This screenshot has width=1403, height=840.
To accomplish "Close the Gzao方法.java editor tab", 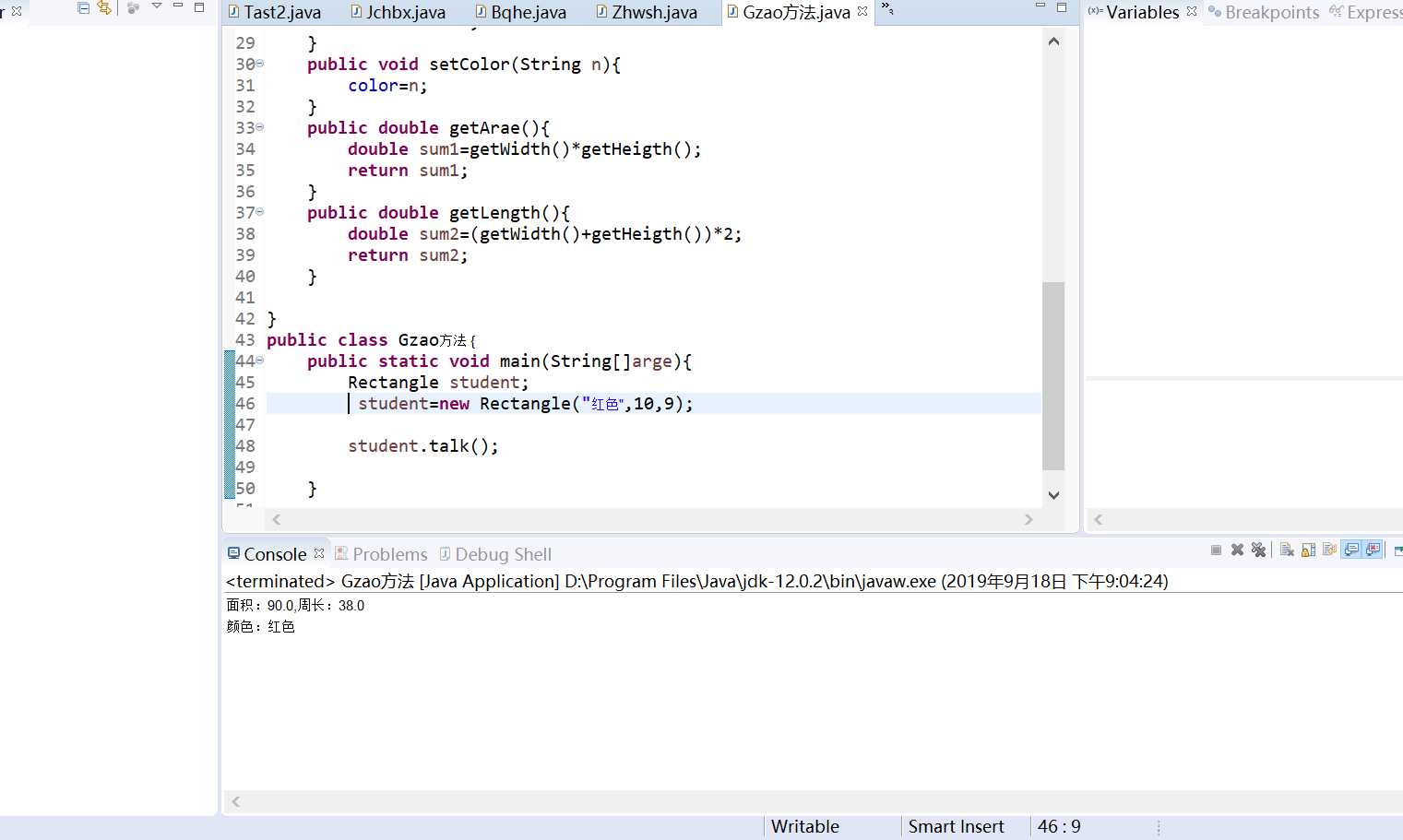I will coord(862,11).
